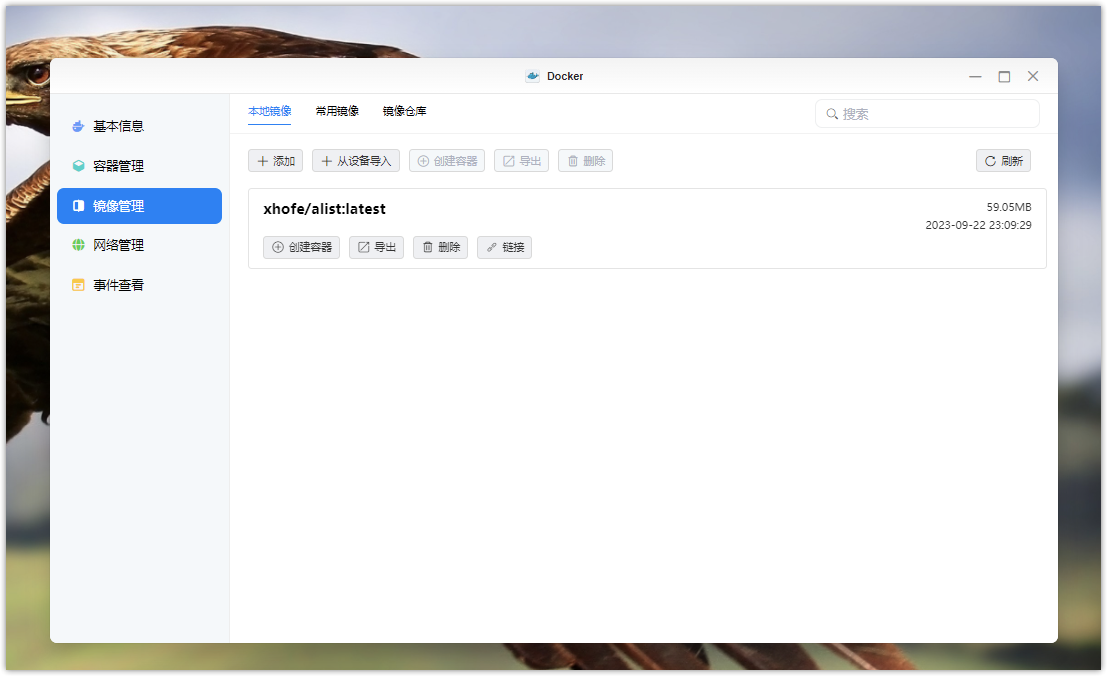Close the Docker window
The width and height of the screenshot is (1107, 676).
click(1033, 76)
